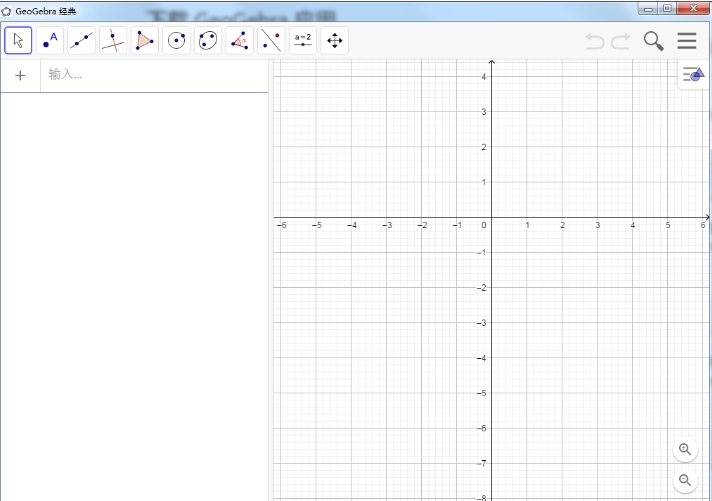This screenshot has height=501, width=712.
Task: Select the Polygon tool
Action: 145,40
